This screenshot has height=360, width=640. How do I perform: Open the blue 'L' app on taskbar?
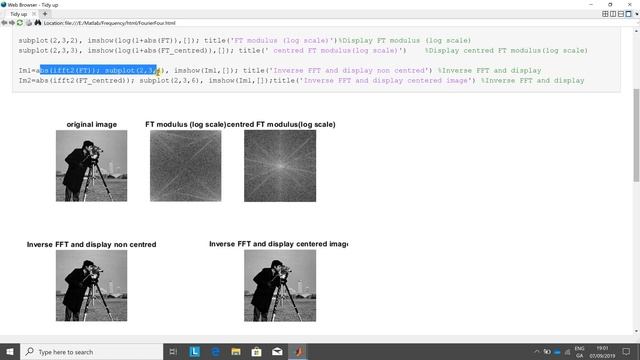[194, 351]
